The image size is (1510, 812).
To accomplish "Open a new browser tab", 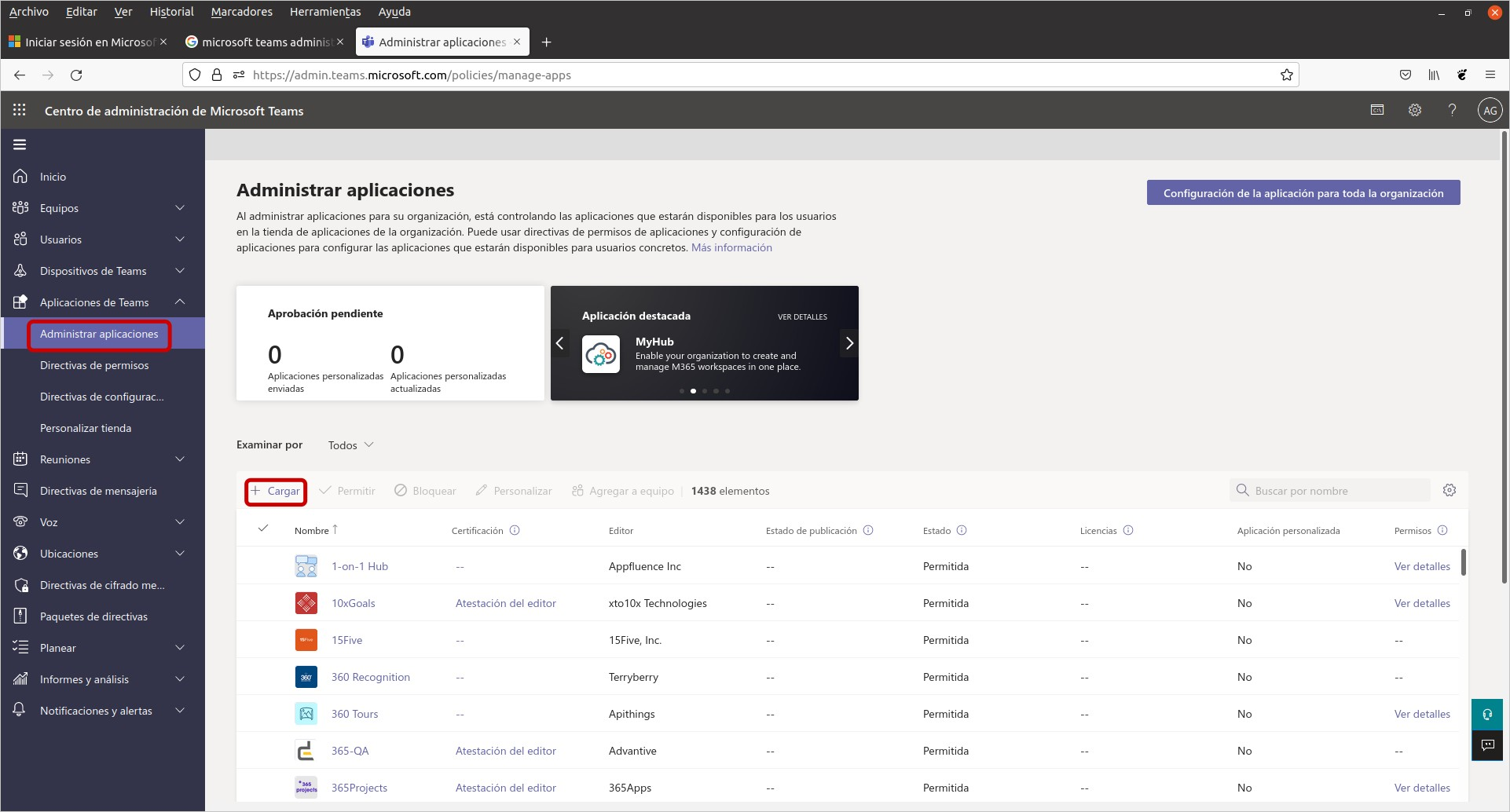I will point(546,42).
